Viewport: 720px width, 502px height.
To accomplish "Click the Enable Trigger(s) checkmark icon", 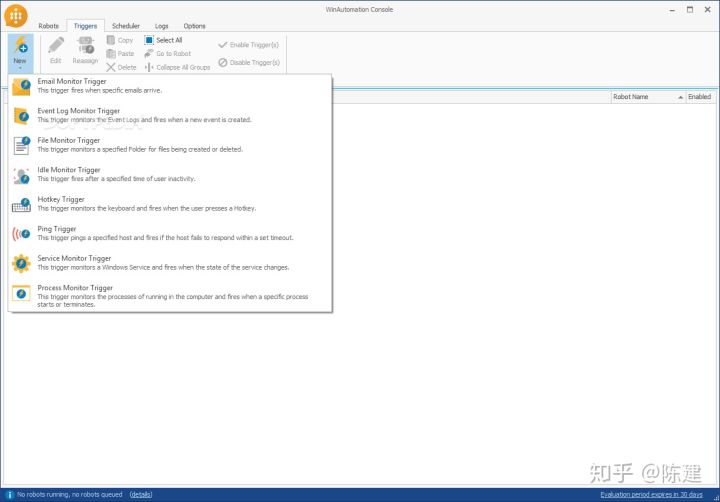I will [x=223, y=45].
